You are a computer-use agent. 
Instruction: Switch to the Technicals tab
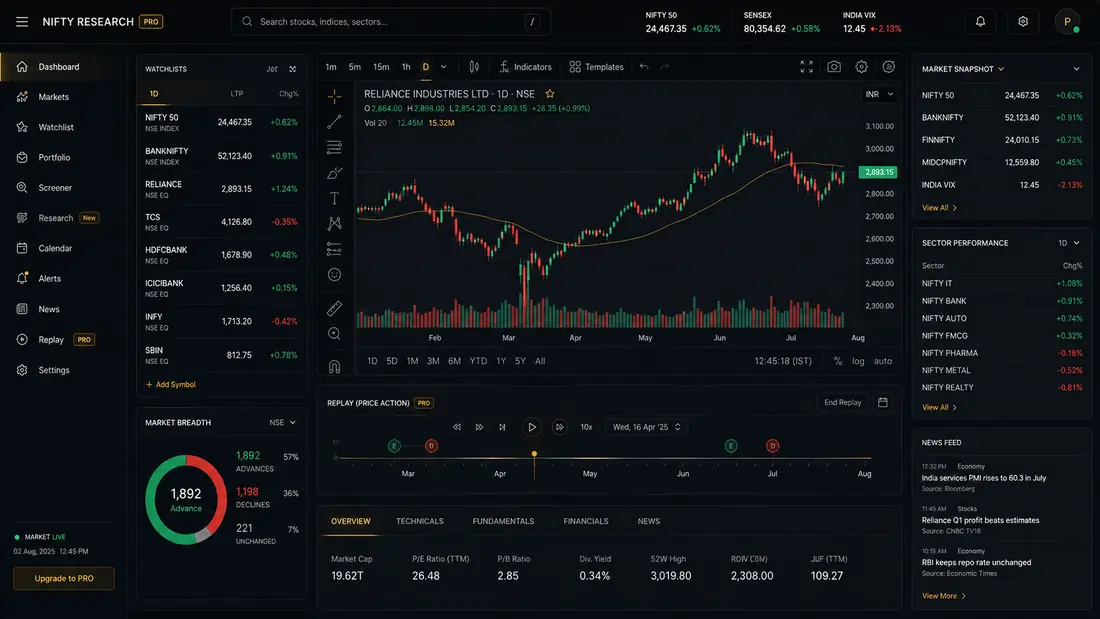coord(420,521)
